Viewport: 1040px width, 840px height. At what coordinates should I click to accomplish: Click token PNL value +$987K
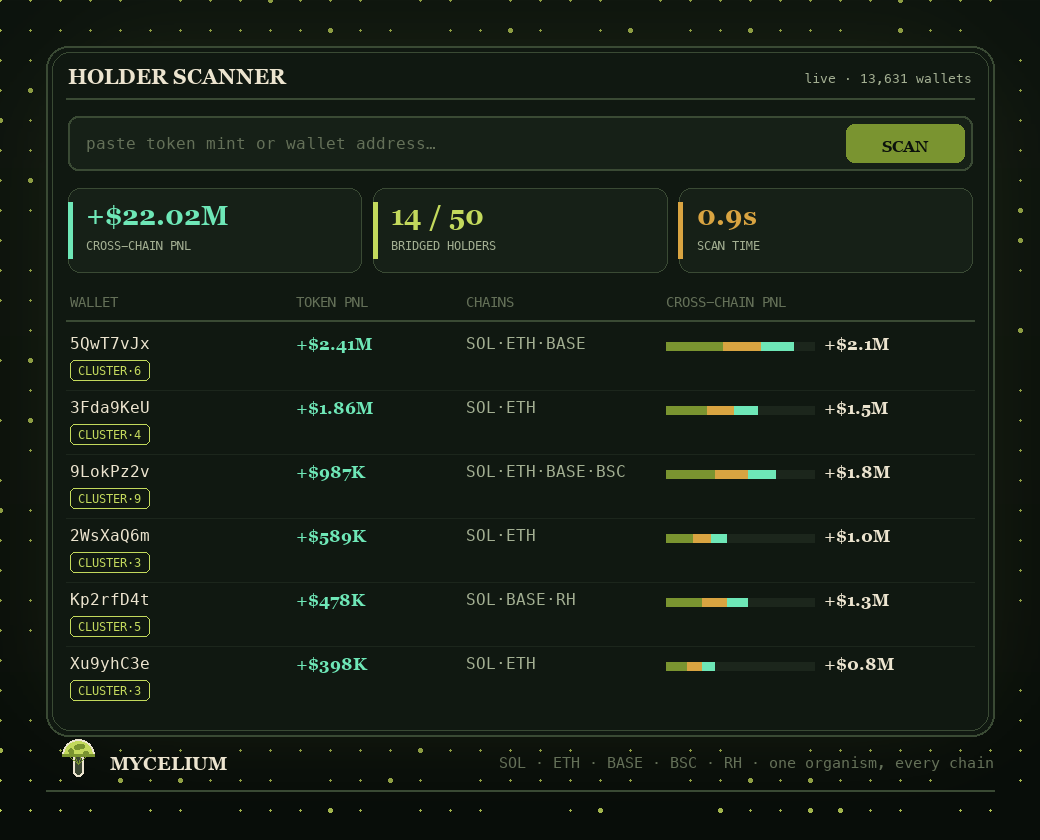point(331,472)
